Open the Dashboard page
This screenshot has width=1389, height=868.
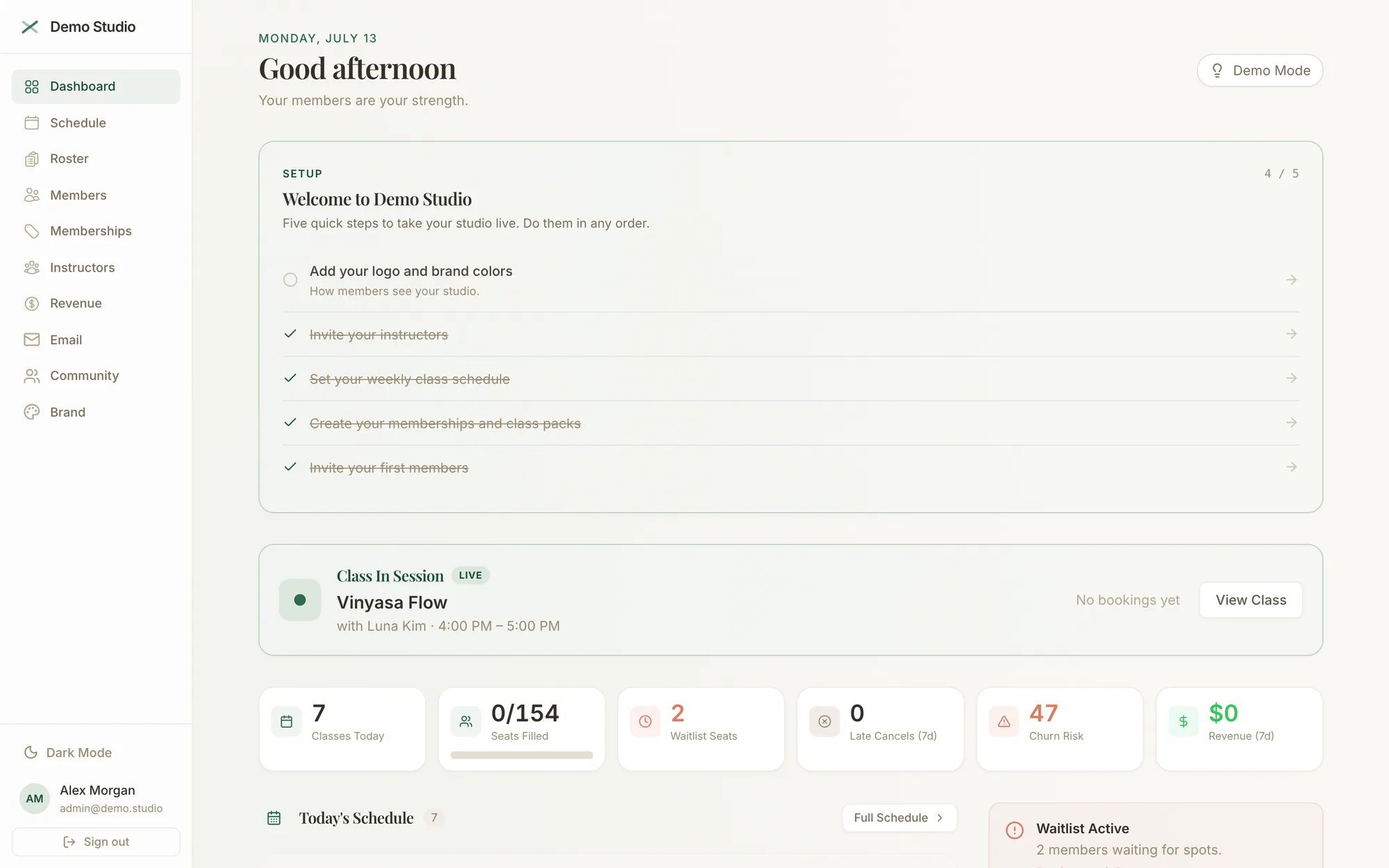(x=96, y=87)
